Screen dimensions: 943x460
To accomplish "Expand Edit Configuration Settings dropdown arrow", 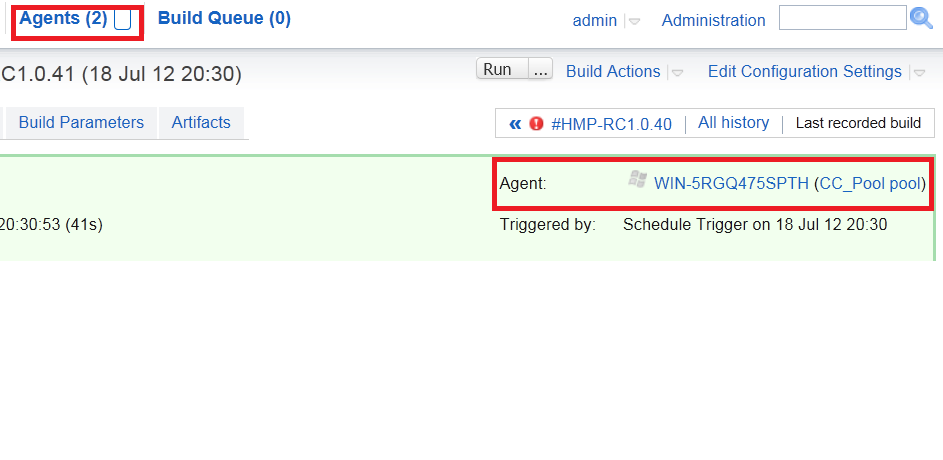I will click(919, 73).
